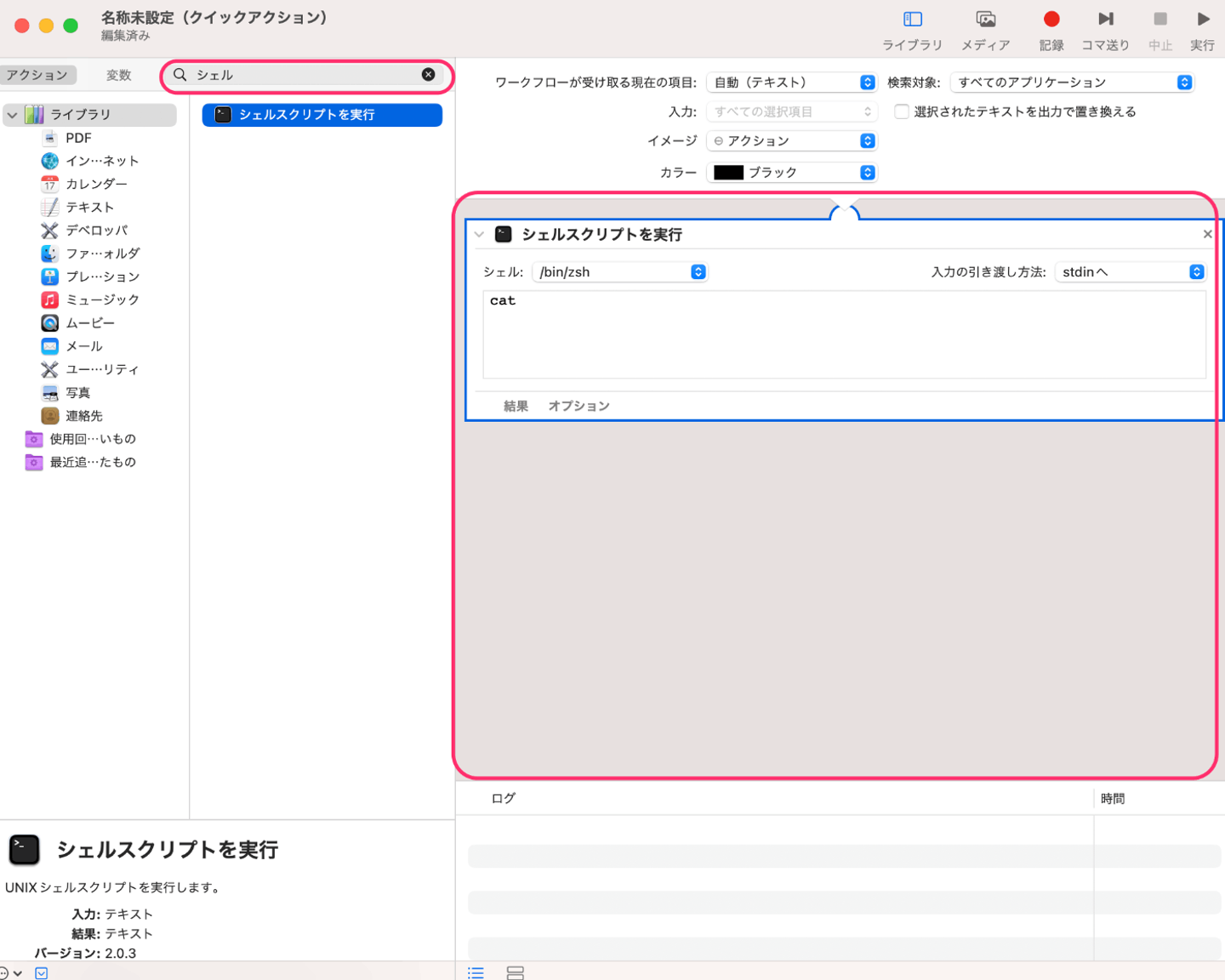
Task: Click the シェル search input field
Action: [306, 75]
